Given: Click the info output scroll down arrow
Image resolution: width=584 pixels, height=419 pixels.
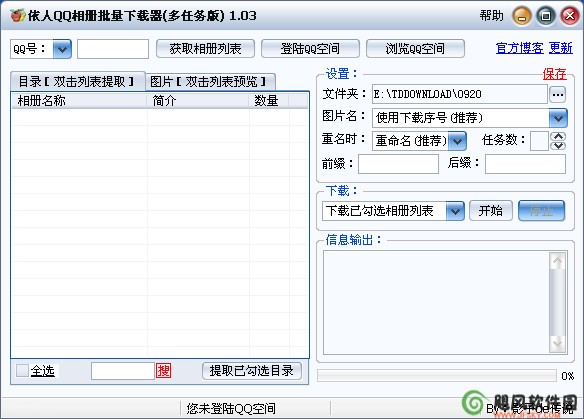Looking at the screenshot, I should point(557,343).
